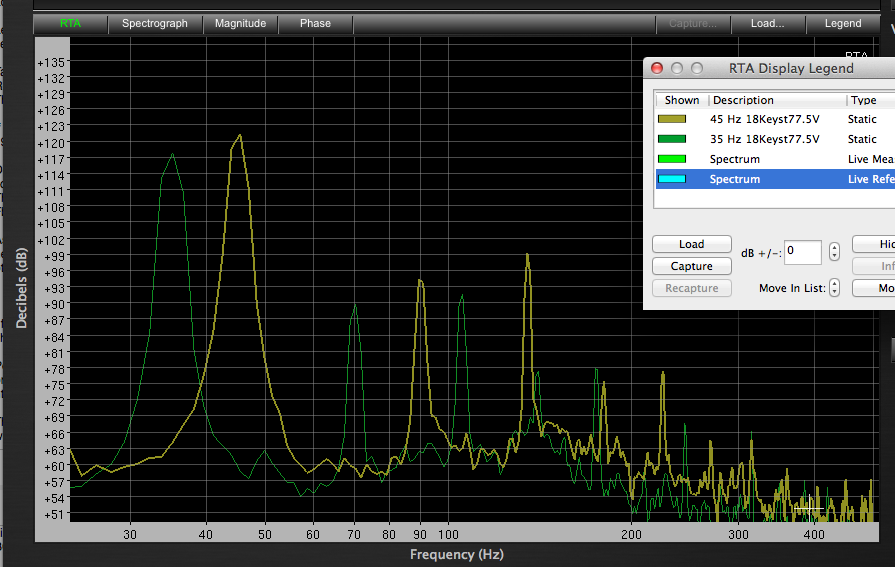This screenshot has width=895, height=567.
Task: Select the Spectrum Live Measurement row text
Action: pos(735,159)
